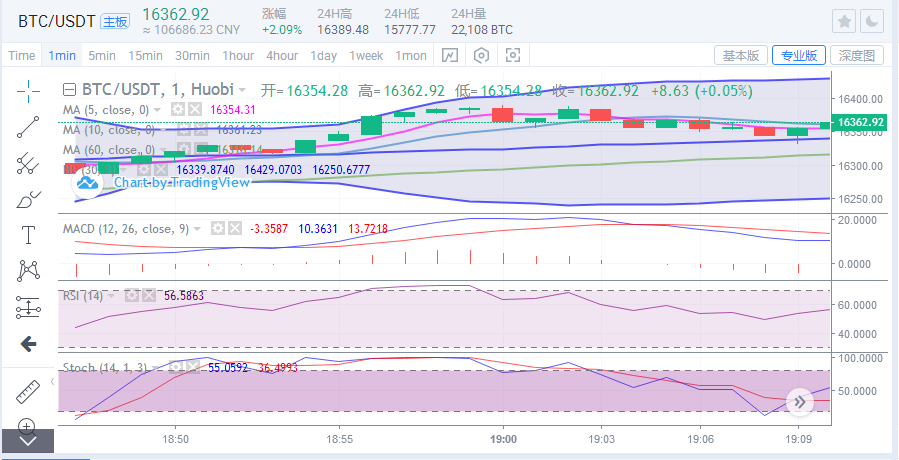Image resolution: width=899 pixels, height=460 pixels.
Task: Enter fullscreen chart mode icon
Action: pyautogui.click(x=513, y=56)
